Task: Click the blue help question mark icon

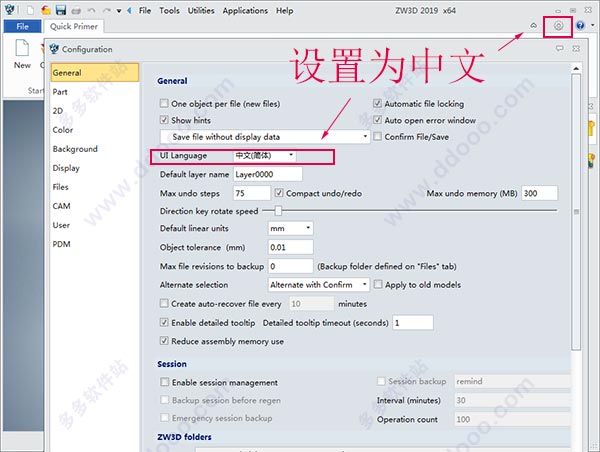Action: [580, 26]
